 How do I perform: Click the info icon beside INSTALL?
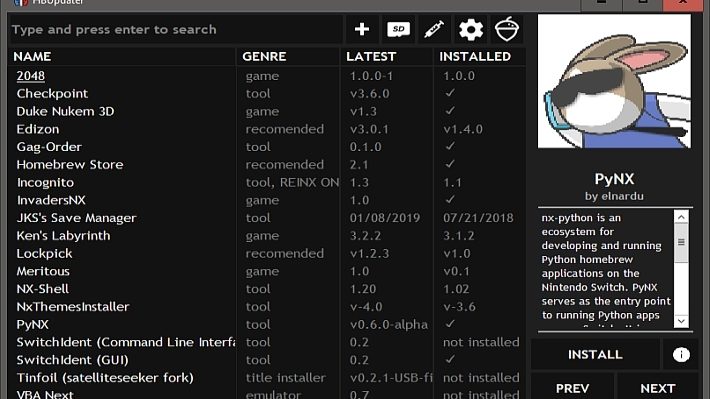point(681,355)
